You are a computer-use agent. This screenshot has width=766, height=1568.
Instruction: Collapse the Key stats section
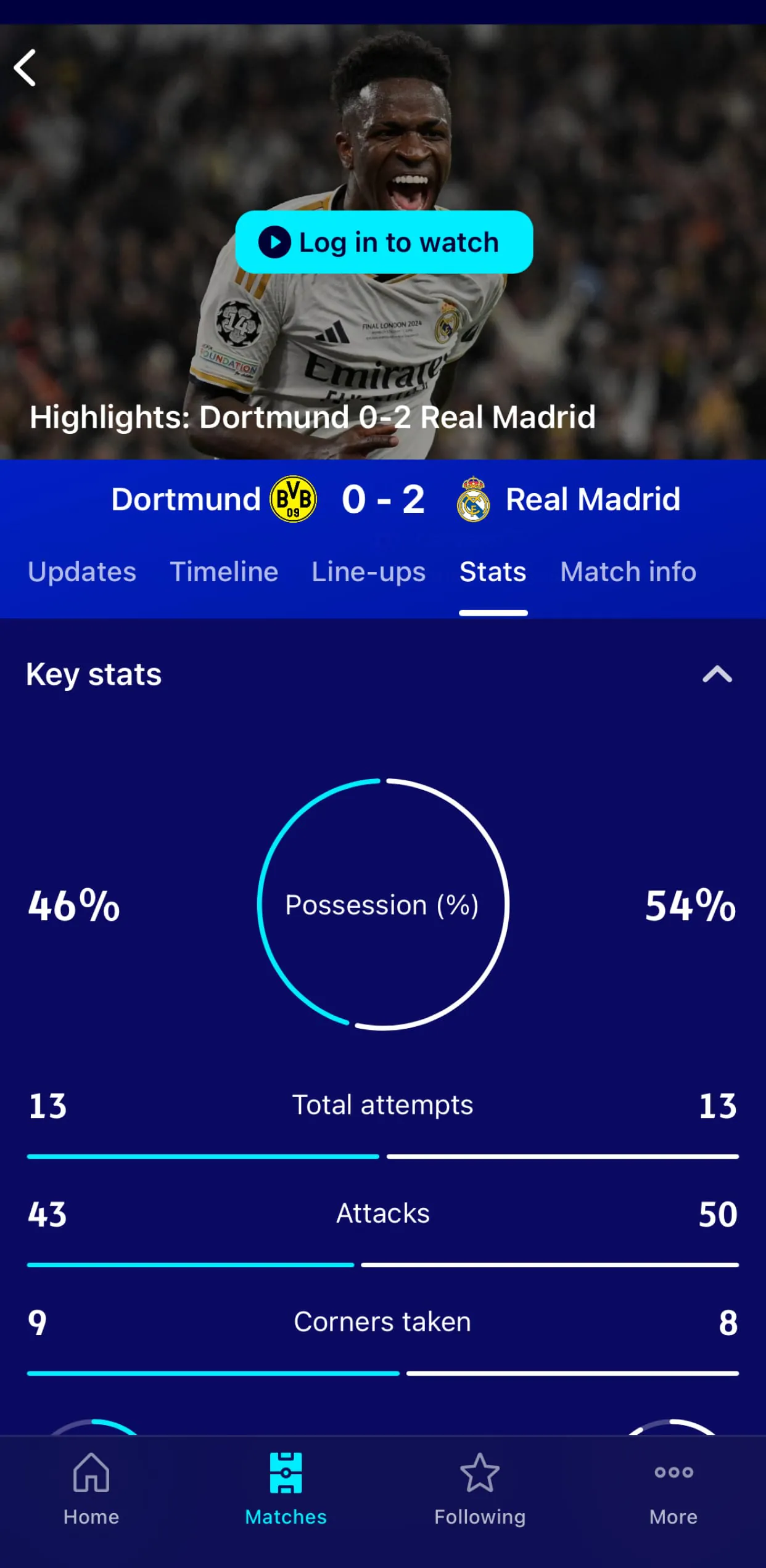click(717, 674)
